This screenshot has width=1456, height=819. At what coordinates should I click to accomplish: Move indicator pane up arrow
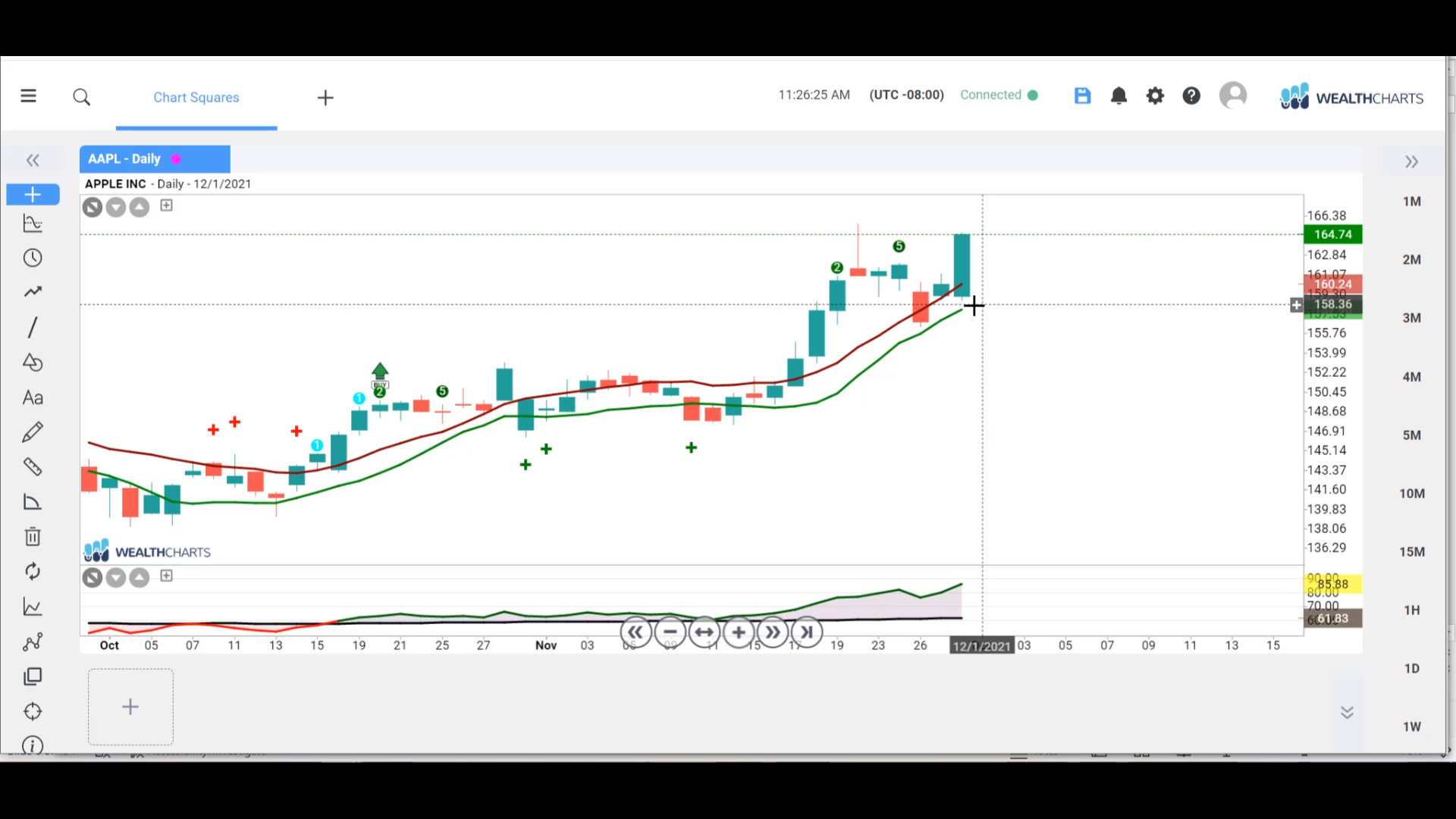coord(140,578)
